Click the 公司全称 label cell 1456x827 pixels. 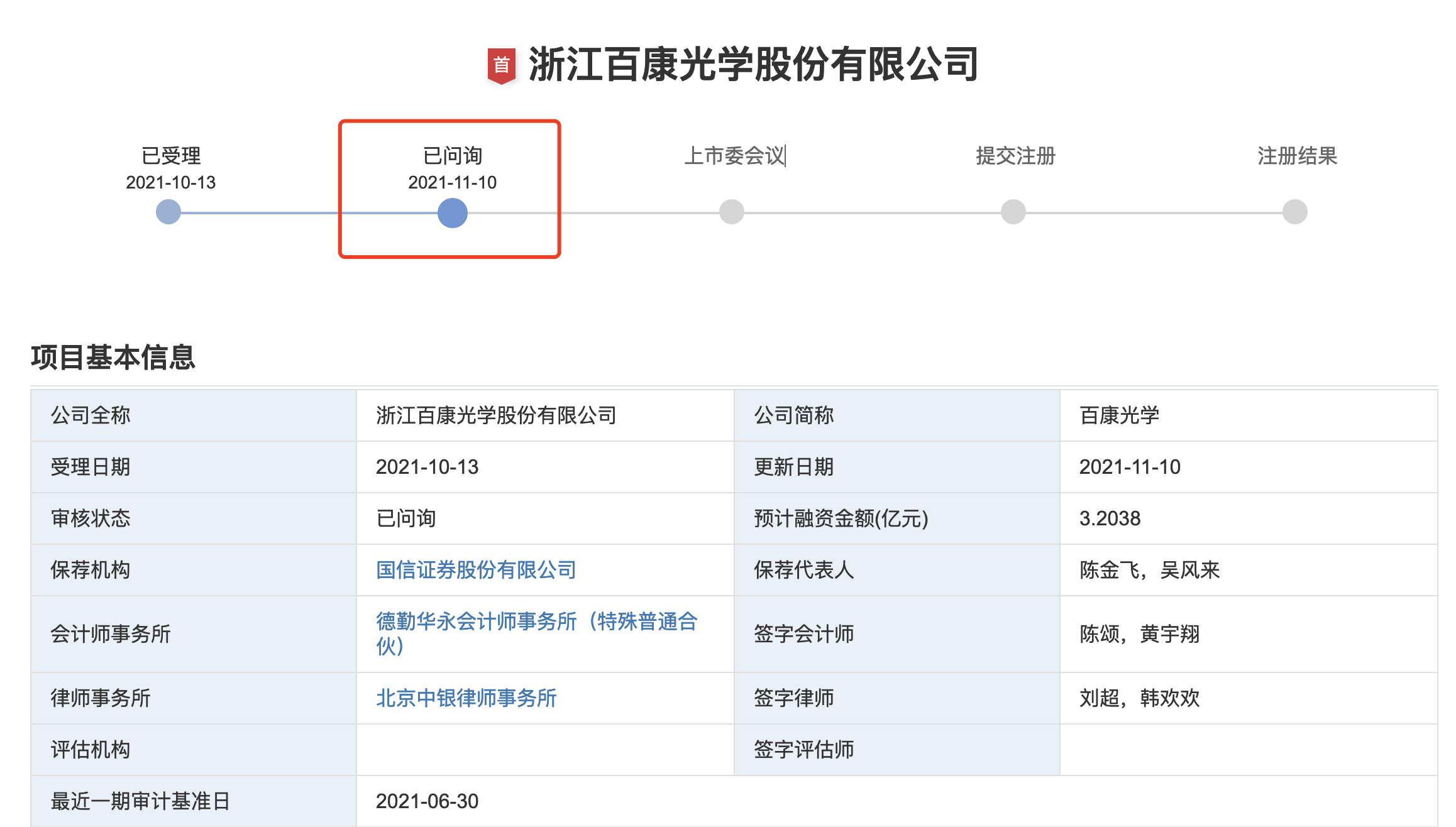[194, 415]
